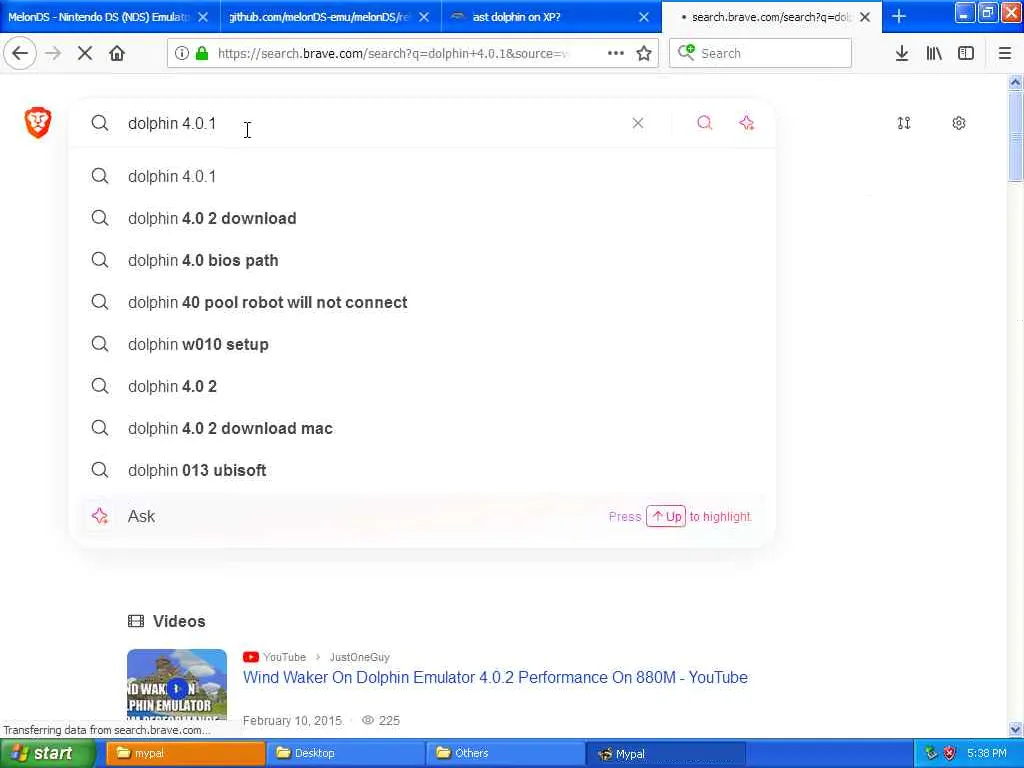Stop loading the current page
The width and height of the screenshot is (1024, 768).
coord(85,54)
